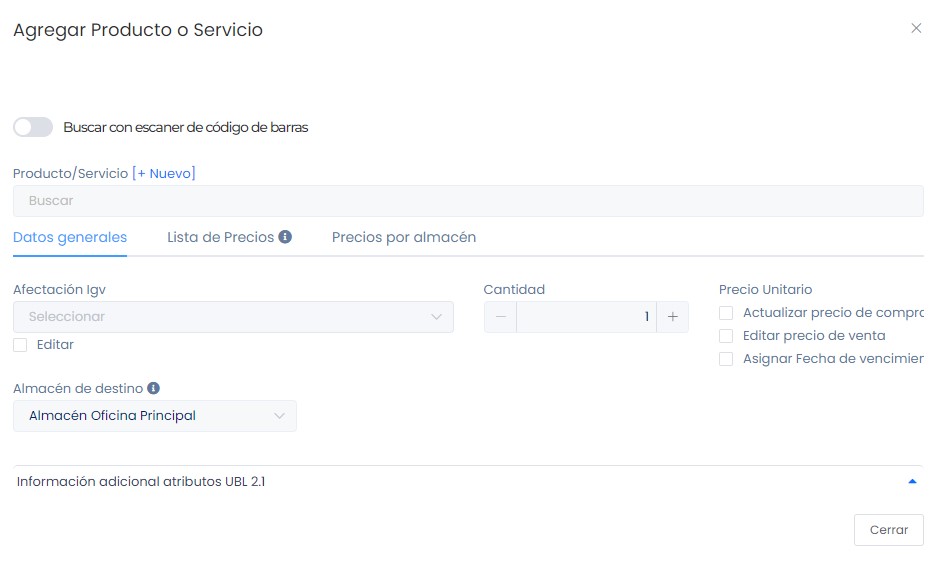Viewport: 935px width, 569px height.
Task: Check Asignar Fecha de vencimiento option
Action: pyautogui.click(x=726, y=359)
